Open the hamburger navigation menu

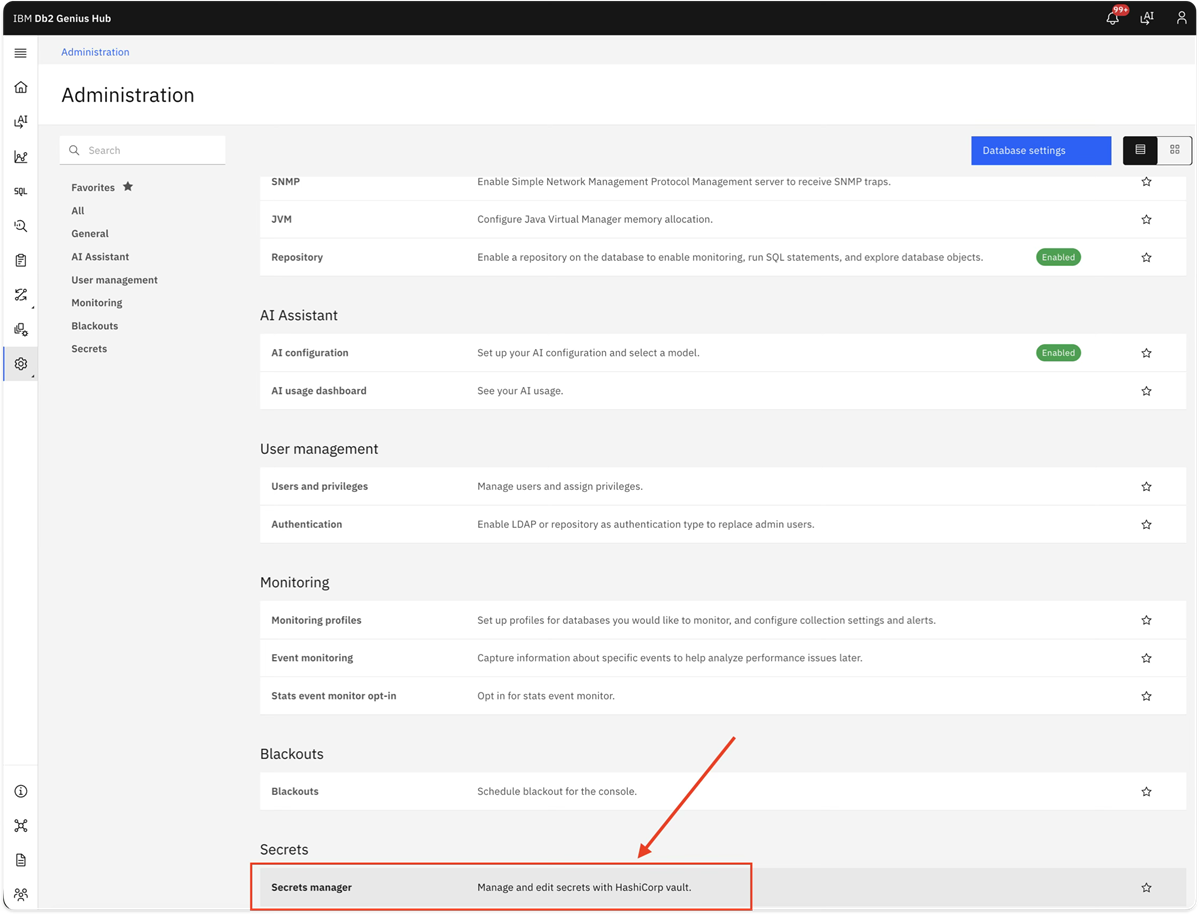[20, 53]
